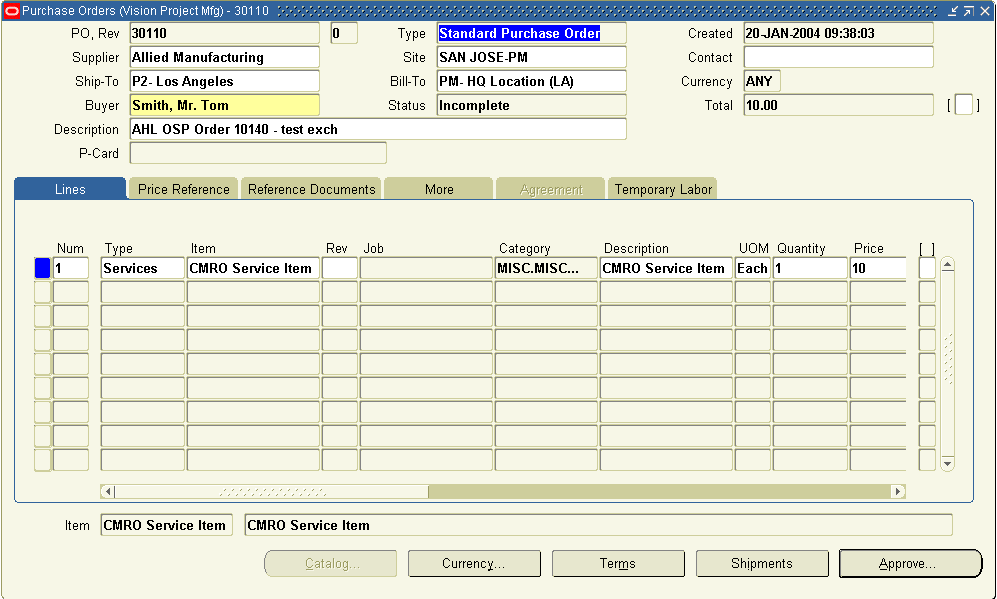Click the Buyer field Smith, Mr. Tom
997x599 pixels.
[x=224, y=105]
